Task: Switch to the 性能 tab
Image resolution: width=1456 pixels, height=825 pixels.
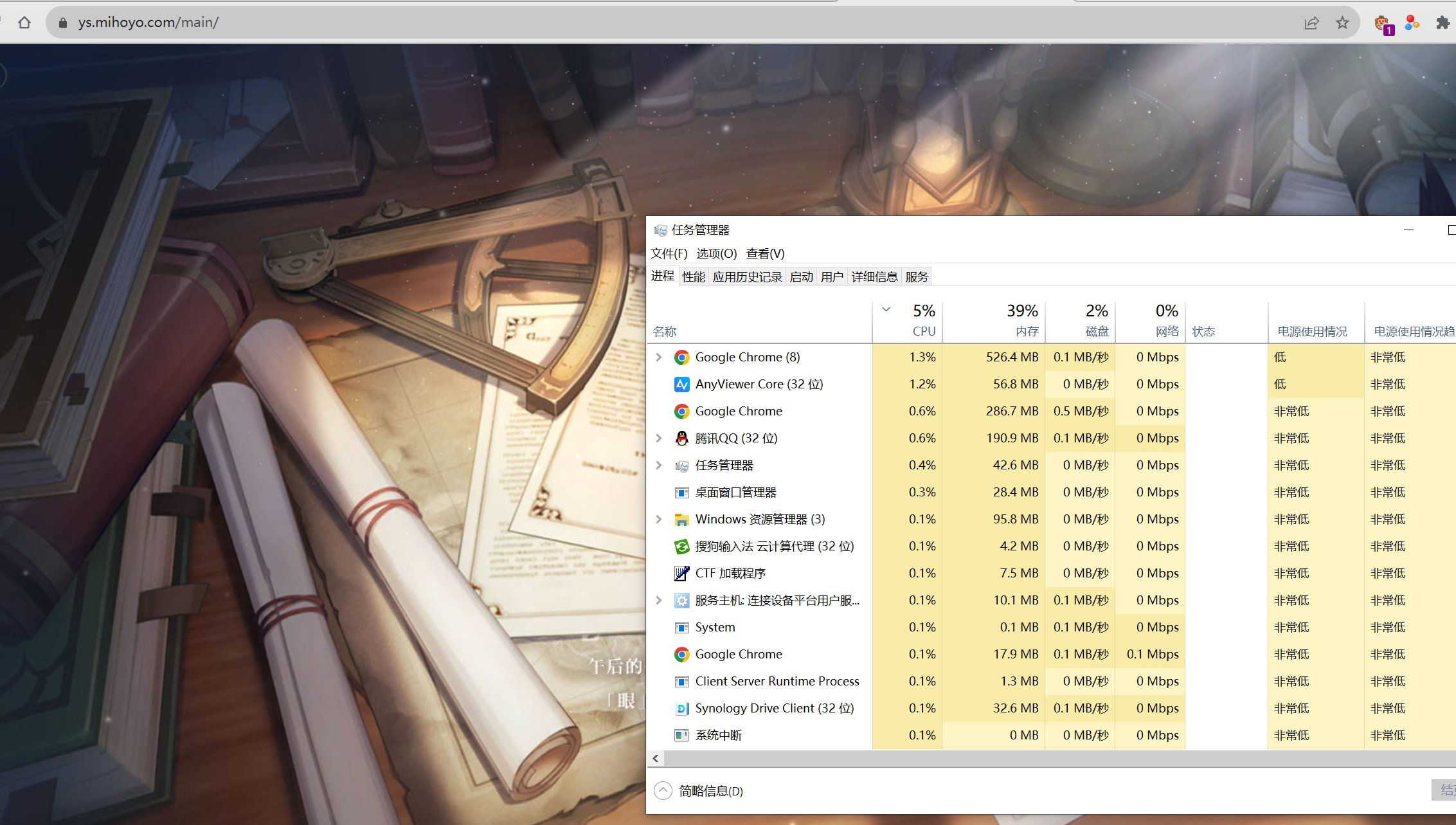Action: [x=694, y=277]
